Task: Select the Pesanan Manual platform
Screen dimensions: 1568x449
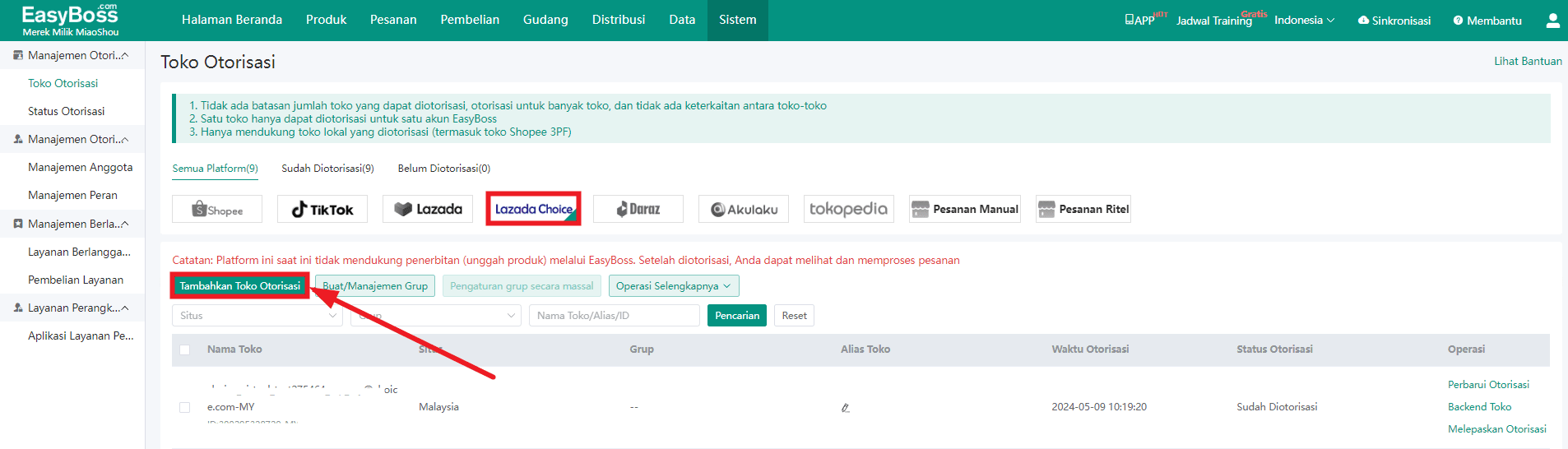Action: pyautogui.click(x=966, y=209)
